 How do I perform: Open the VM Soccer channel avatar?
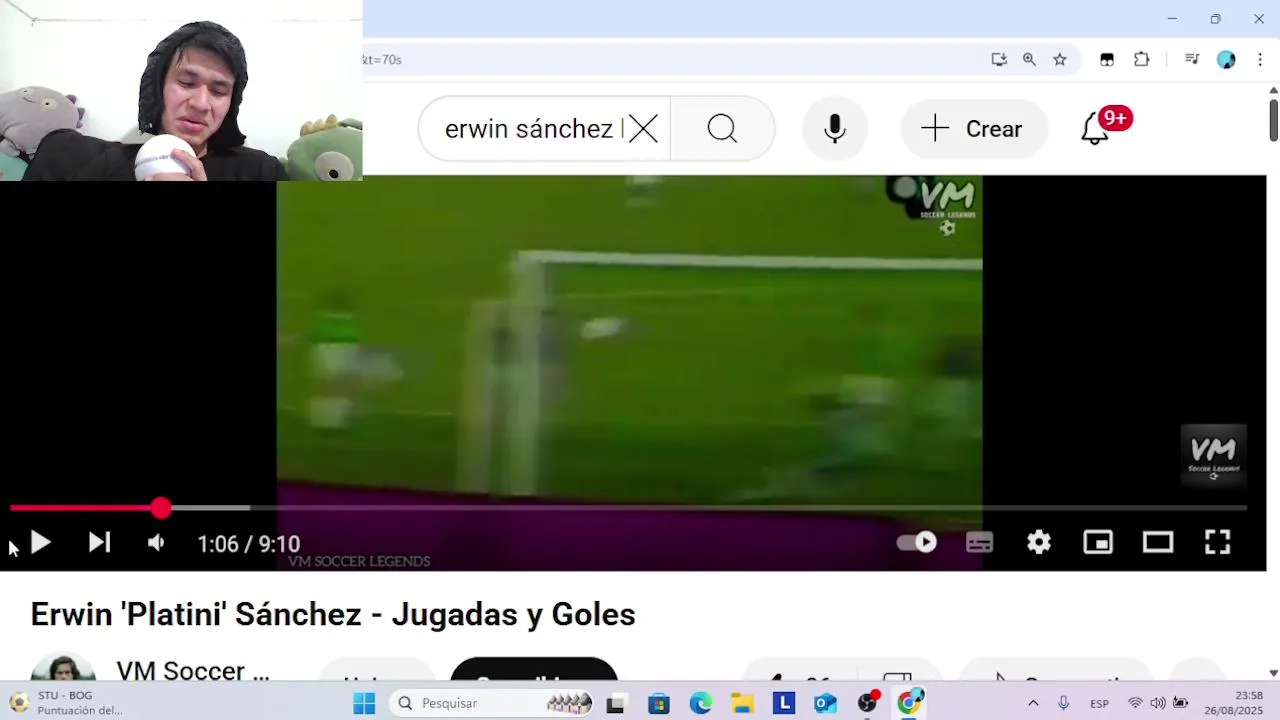click(x=63, y=668)
